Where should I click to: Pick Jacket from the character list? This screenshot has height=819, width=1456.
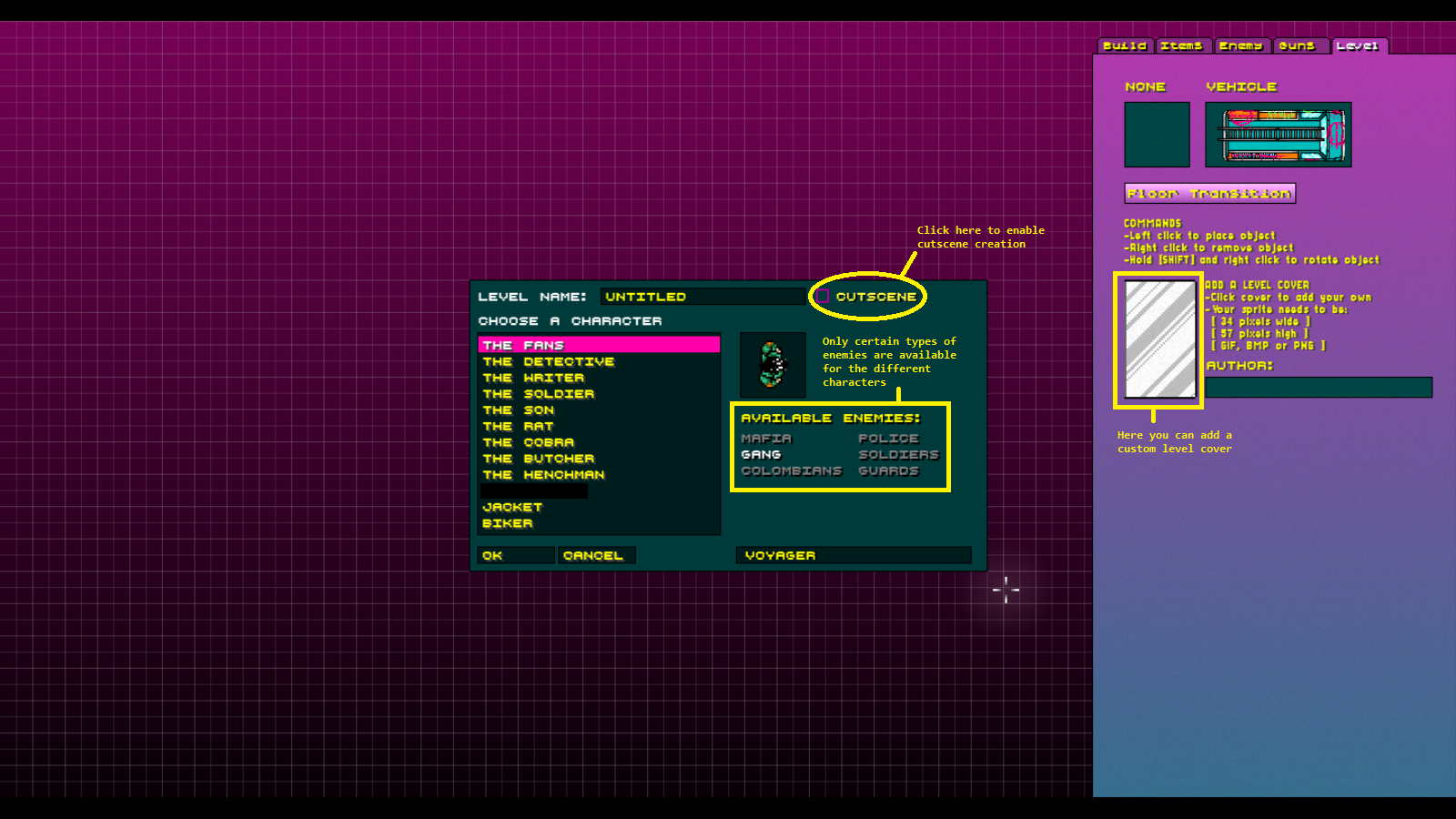click(x=512, y=508)
